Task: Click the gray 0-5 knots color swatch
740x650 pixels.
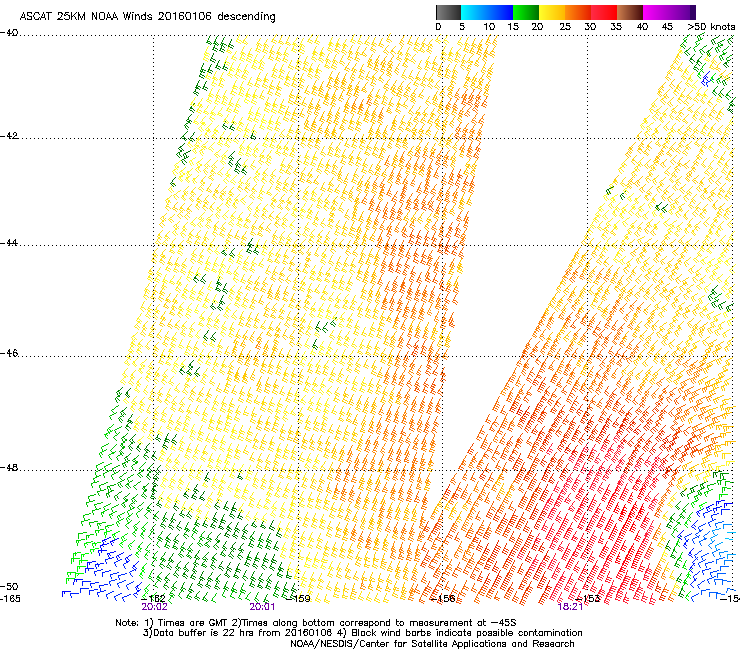Action: (x=448, y=12)
